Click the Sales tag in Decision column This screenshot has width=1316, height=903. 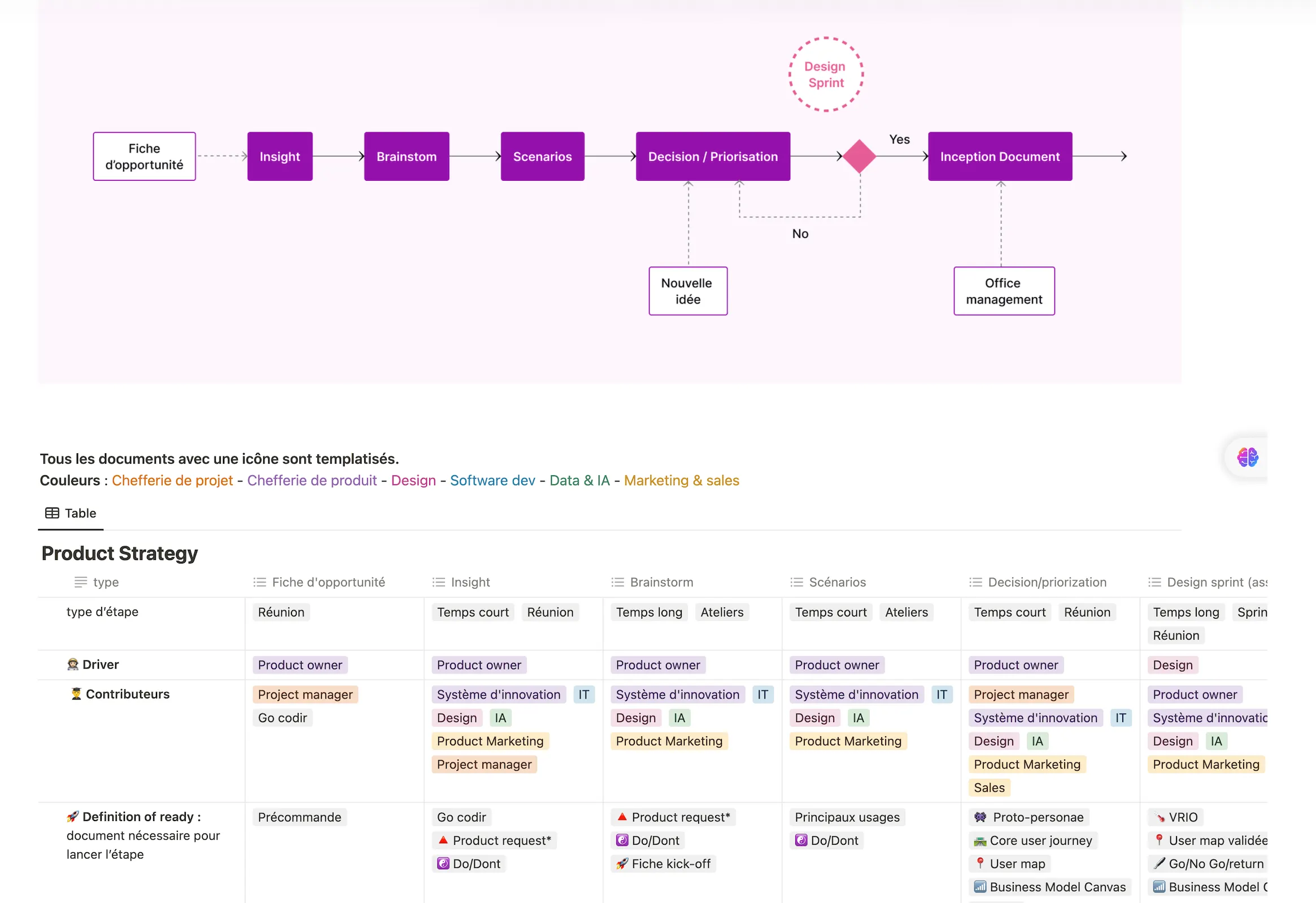[990, 787]
